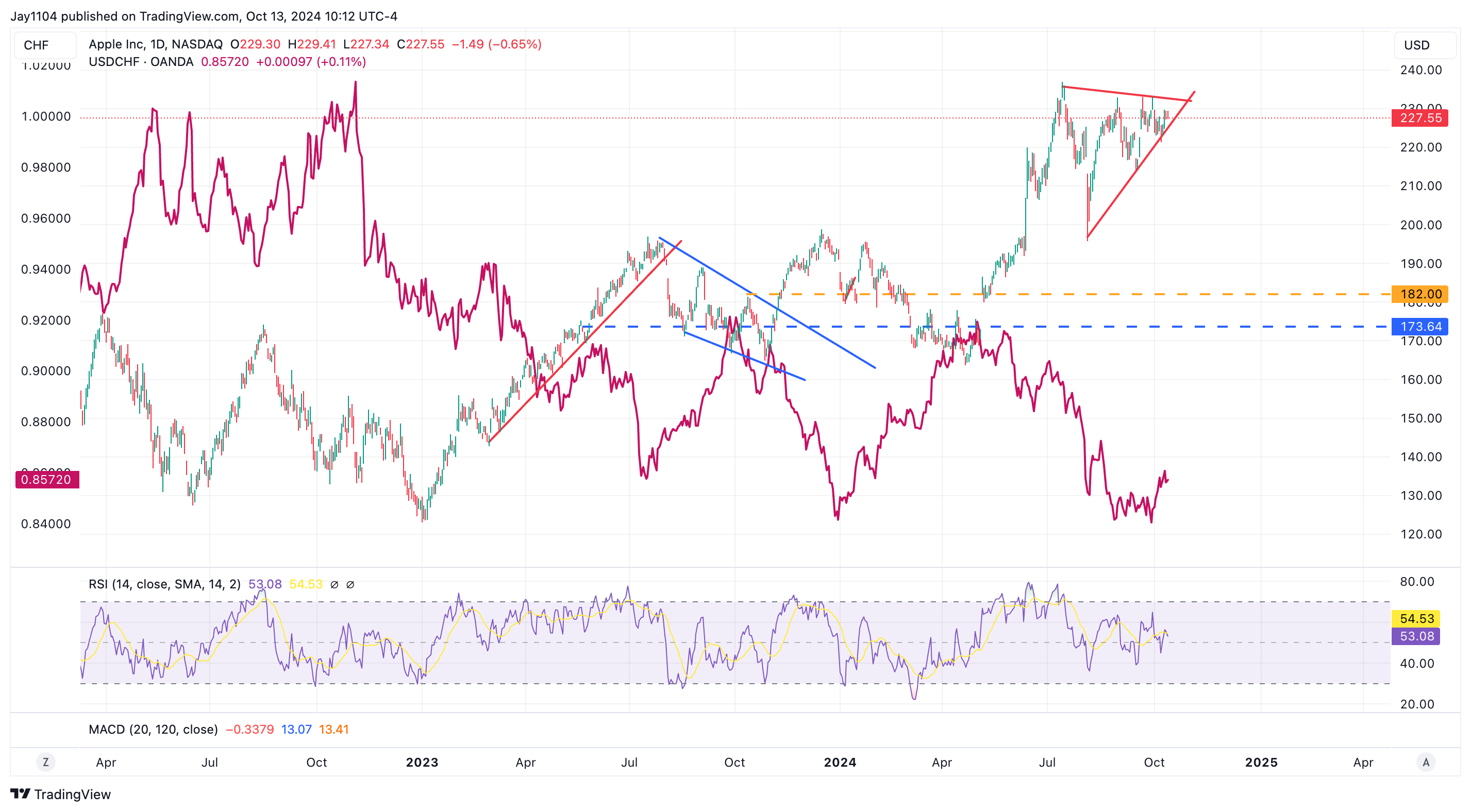Click the MACD value 13.41
This screenshot has height=812, width=1471.
333,729
